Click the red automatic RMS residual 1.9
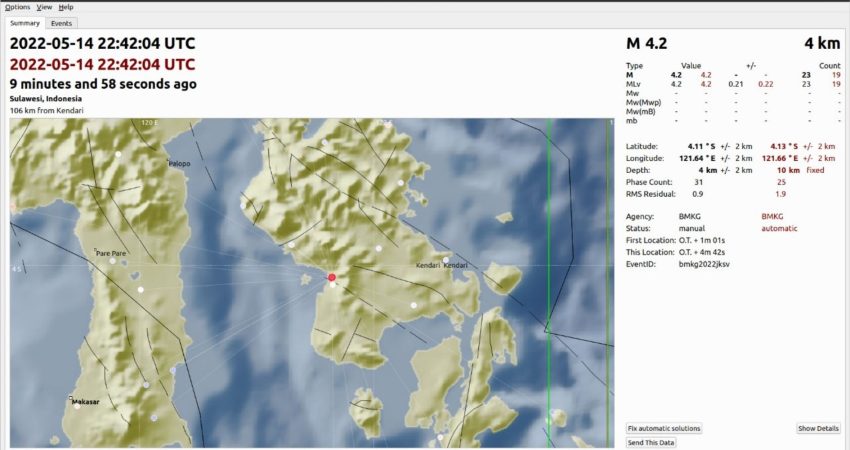Image resolution: width=850 pixels, height=450 pixels. click(781, 194)
